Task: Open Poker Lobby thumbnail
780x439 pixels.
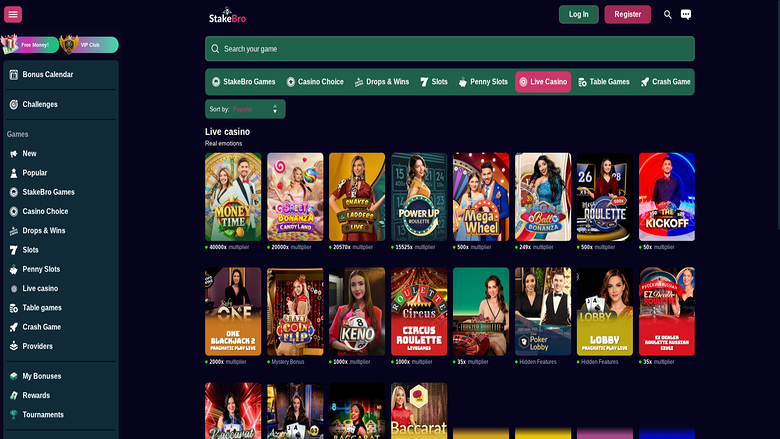Action: (x=543, y=312)
